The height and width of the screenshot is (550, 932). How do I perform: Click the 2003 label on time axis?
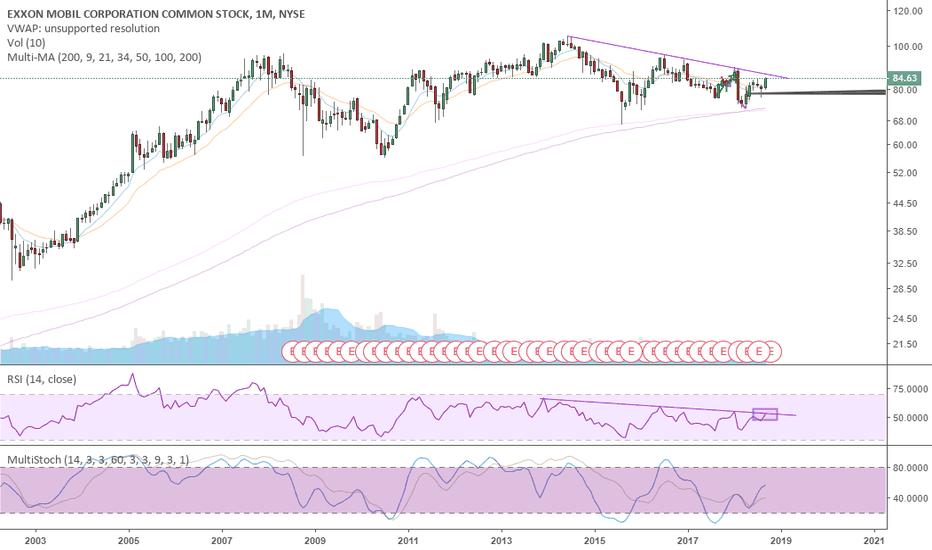click(x=35, y=540)
